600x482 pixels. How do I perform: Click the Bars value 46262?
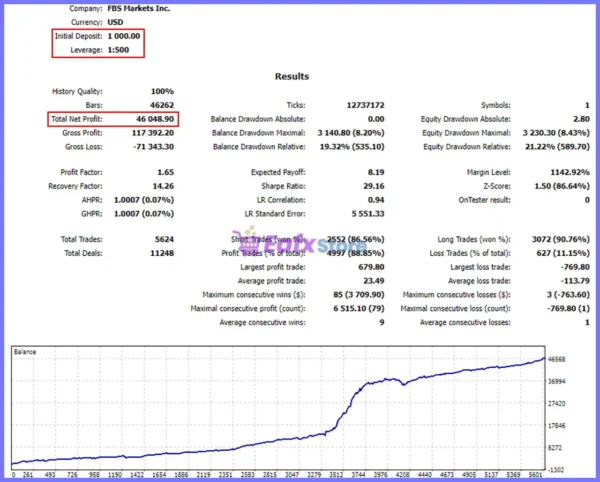click(162, 105)
